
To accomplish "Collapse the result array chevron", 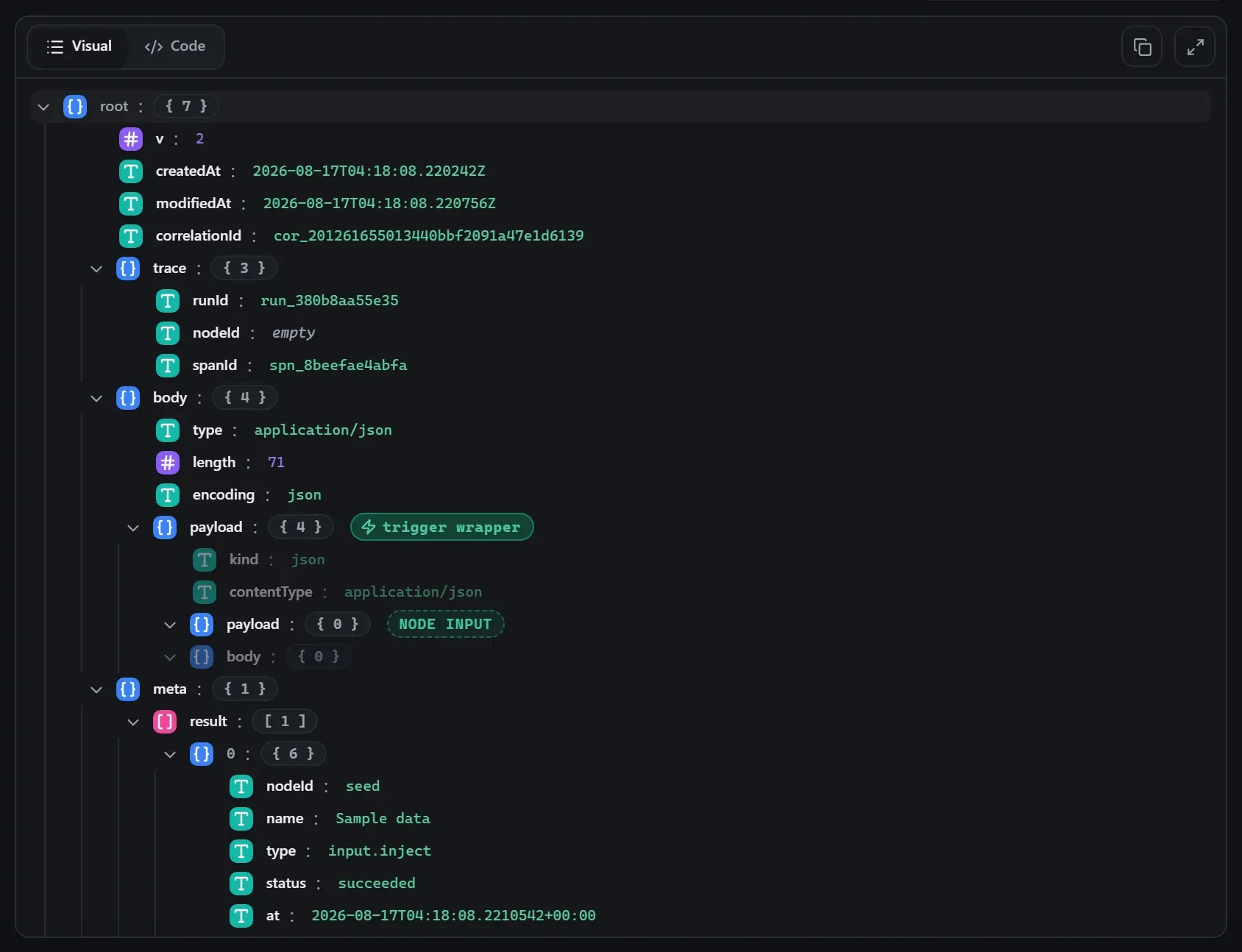I will [x=133, y=722].
